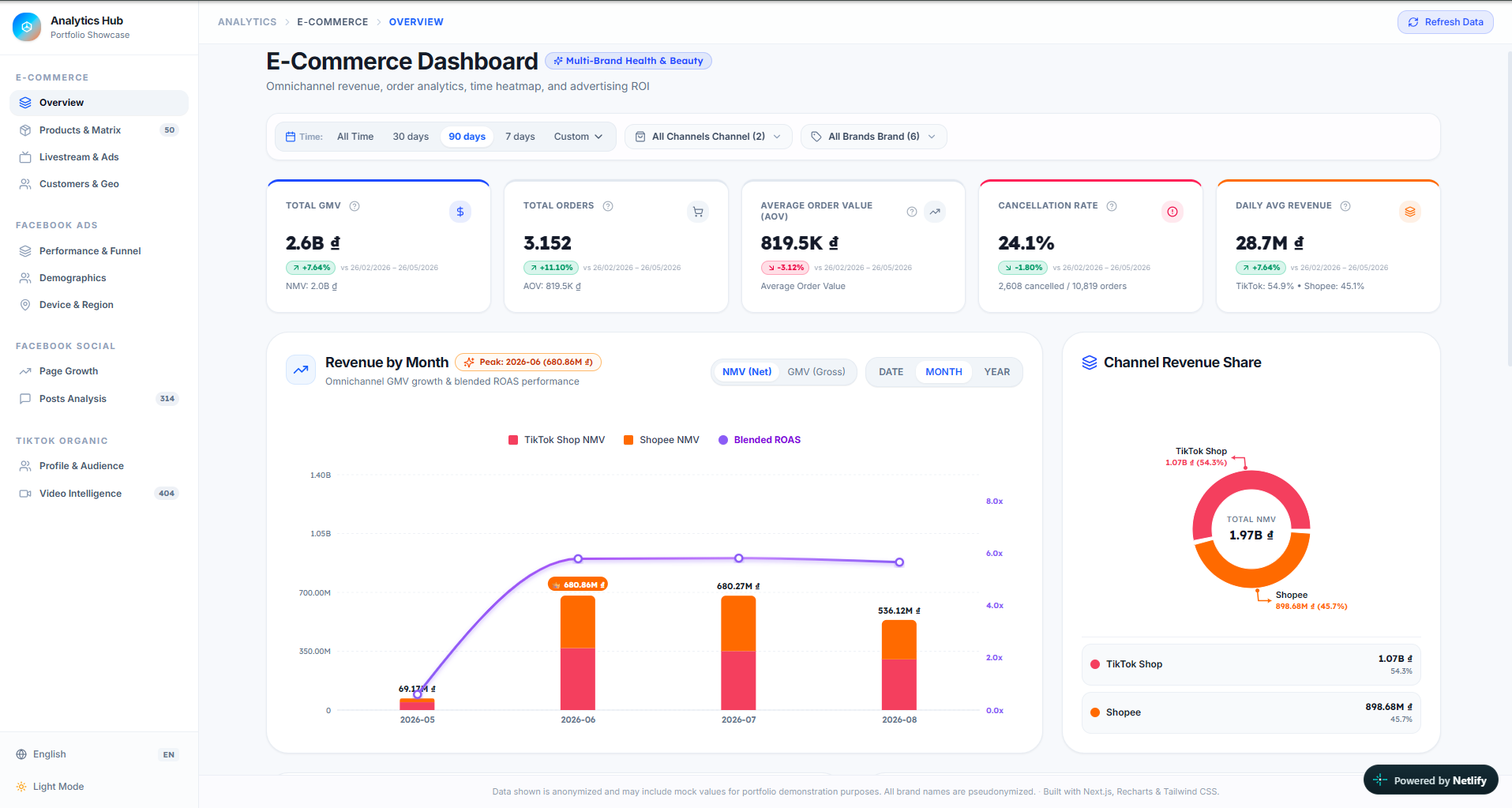
Task: Navigate to Performance & Funnel
Action: click(99, 251)
